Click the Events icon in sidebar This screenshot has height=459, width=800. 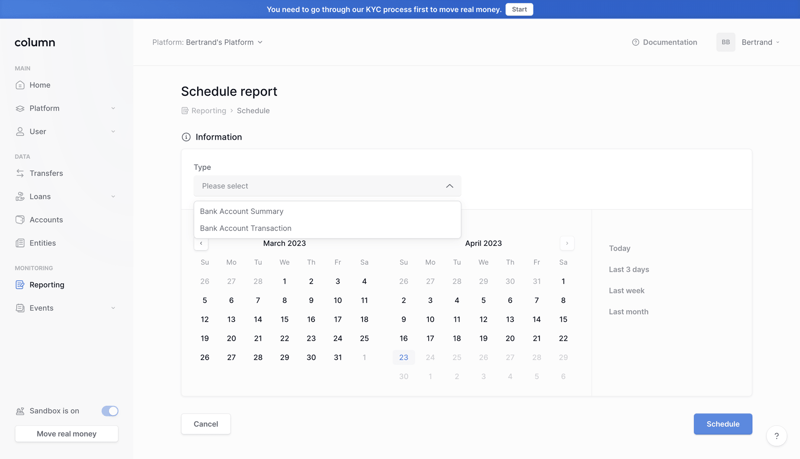[20, 308]
